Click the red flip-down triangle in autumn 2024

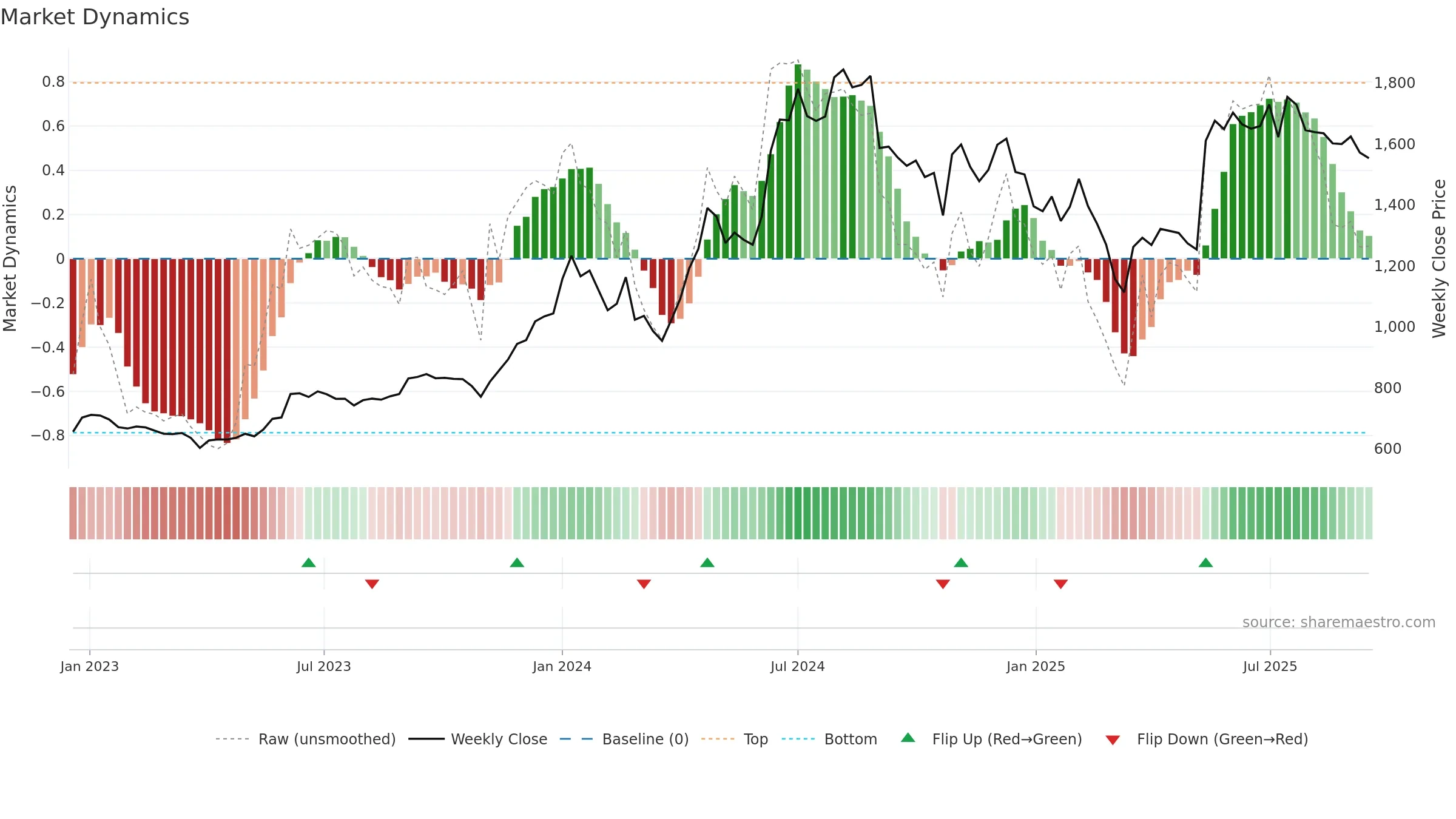coord(943,584)
